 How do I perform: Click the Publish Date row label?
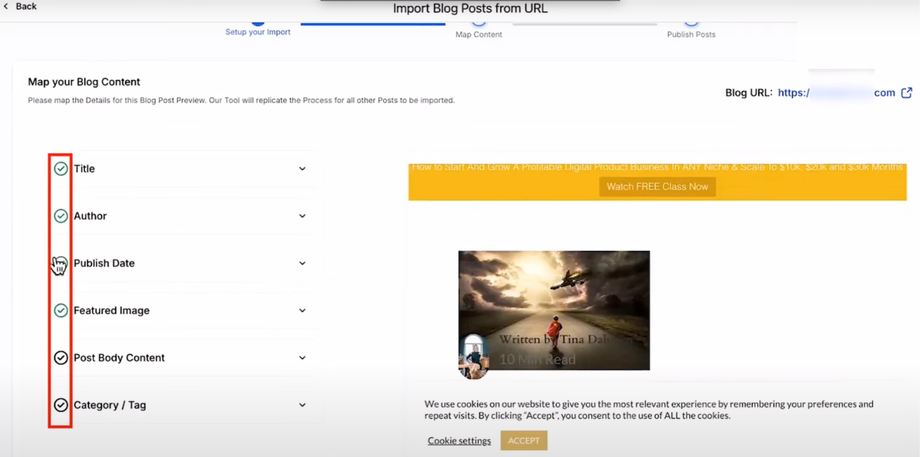pos(104,263)
